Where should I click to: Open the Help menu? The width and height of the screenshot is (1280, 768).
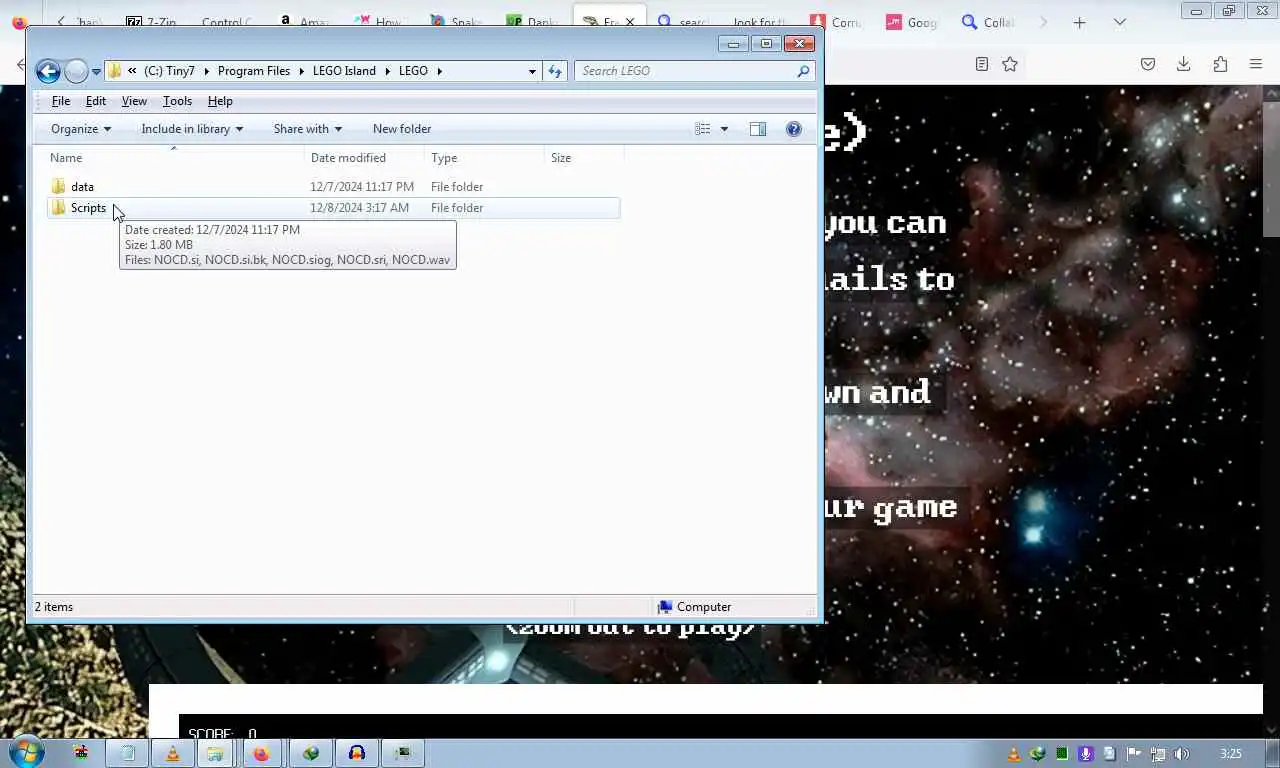point(220,101)
